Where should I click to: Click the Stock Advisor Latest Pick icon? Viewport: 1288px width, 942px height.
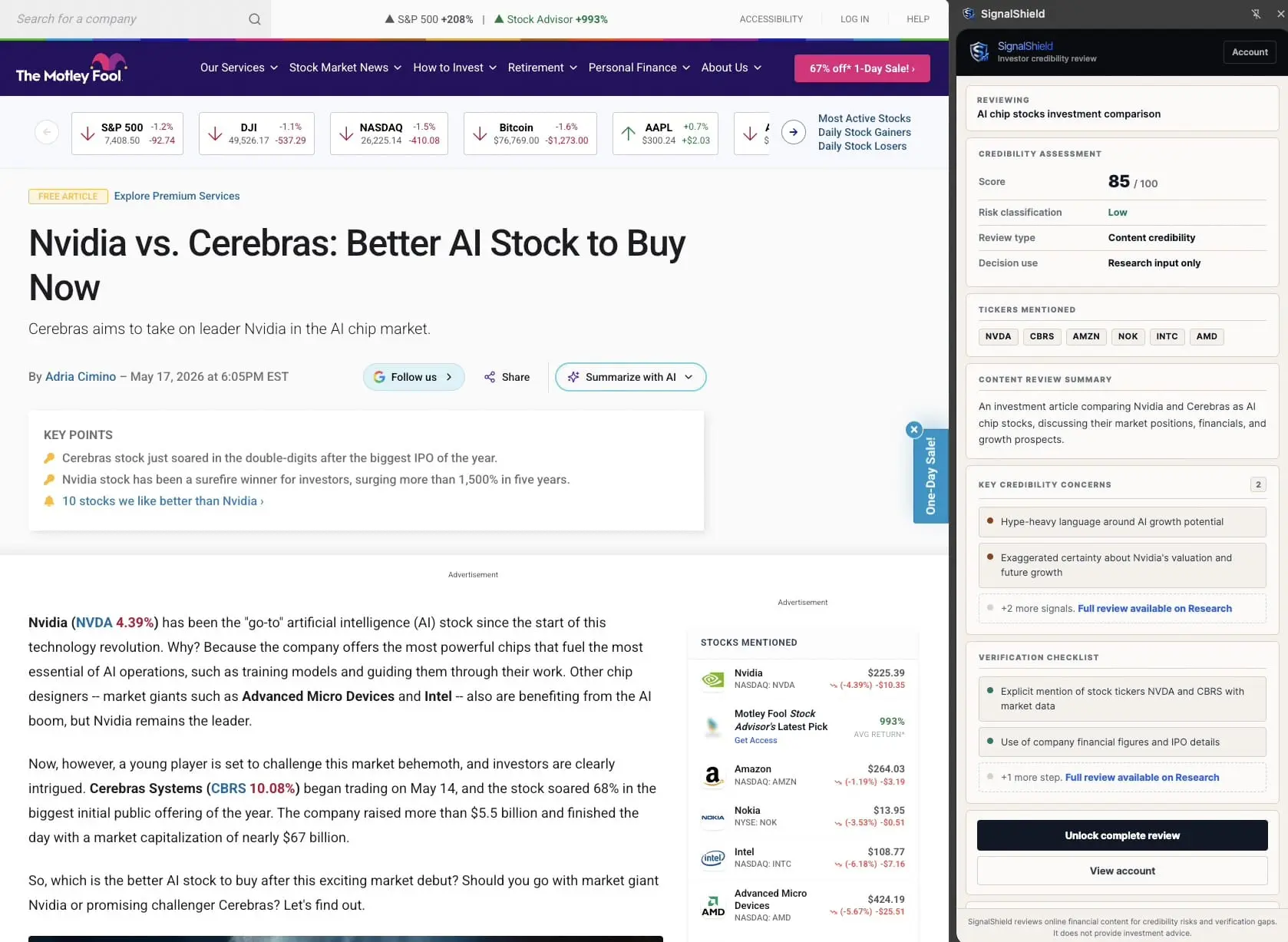pyautogui.click(x=713, y=726)
